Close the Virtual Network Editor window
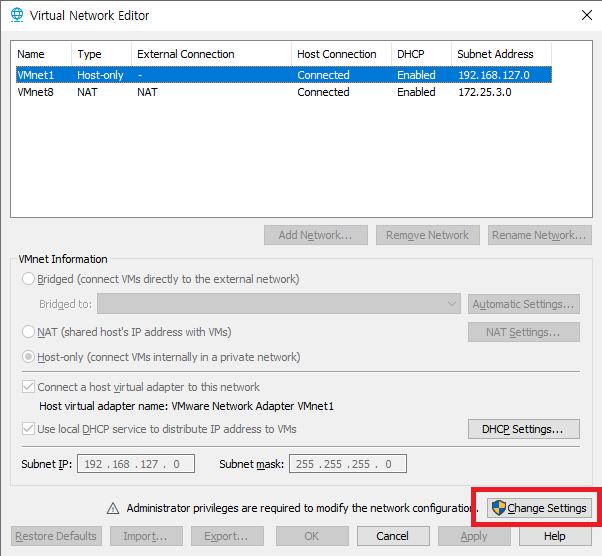 click(x=587, y=15)
